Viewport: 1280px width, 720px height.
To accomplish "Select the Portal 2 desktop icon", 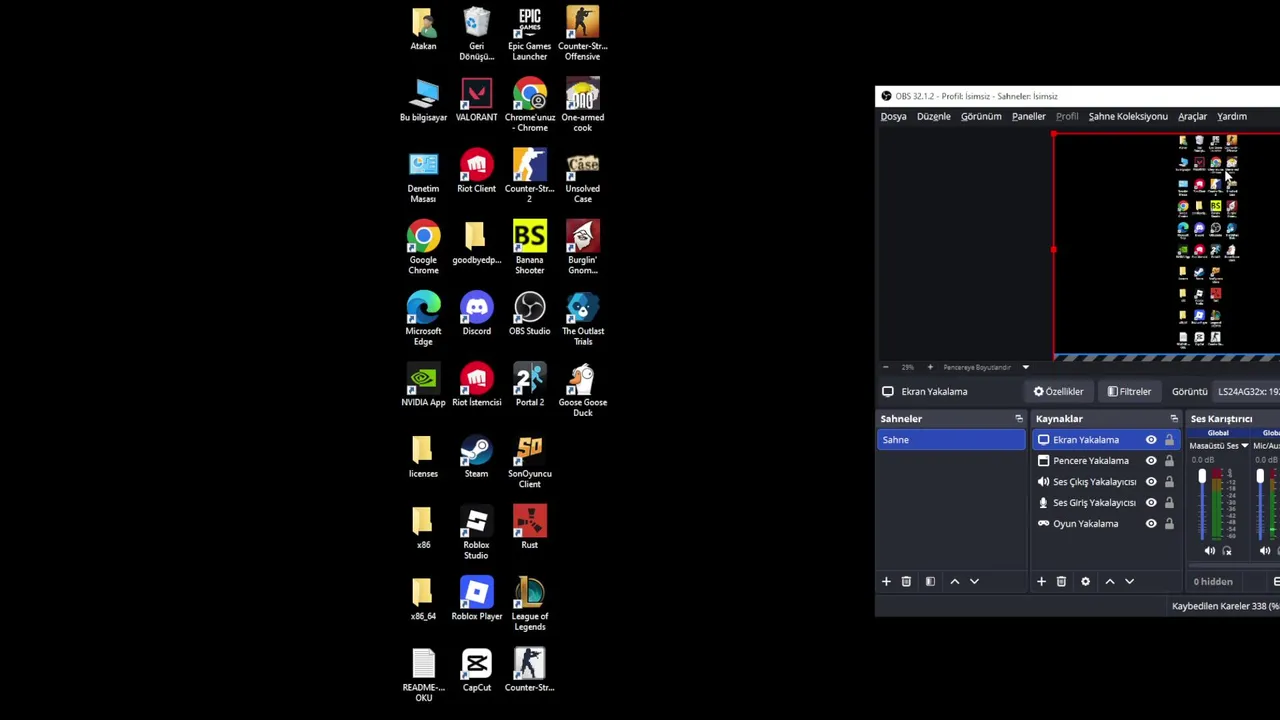I will 529,385.
